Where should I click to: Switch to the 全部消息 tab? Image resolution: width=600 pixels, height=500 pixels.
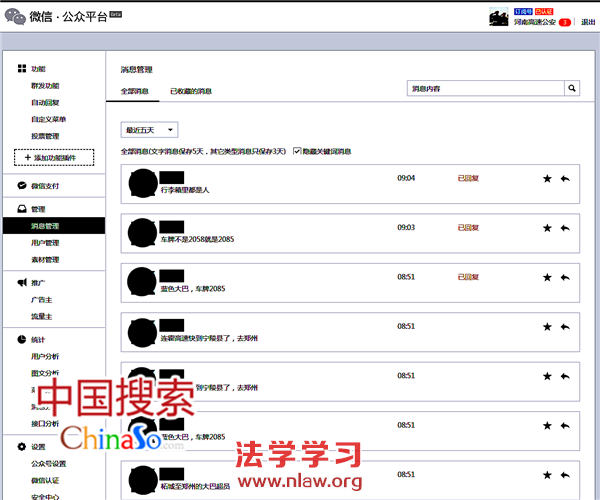134,91
